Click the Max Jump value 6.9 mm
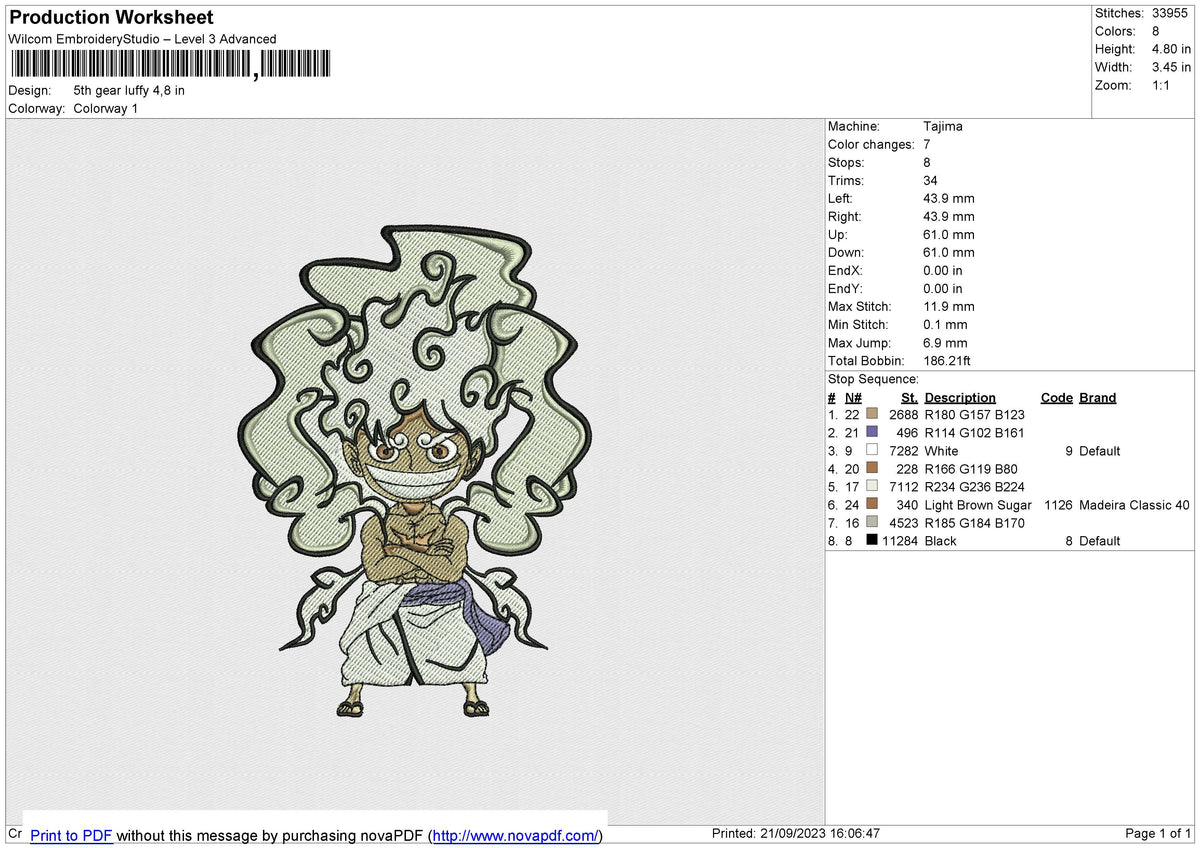The height and width of the screenshot is (848, 1200). click(946, 343)
